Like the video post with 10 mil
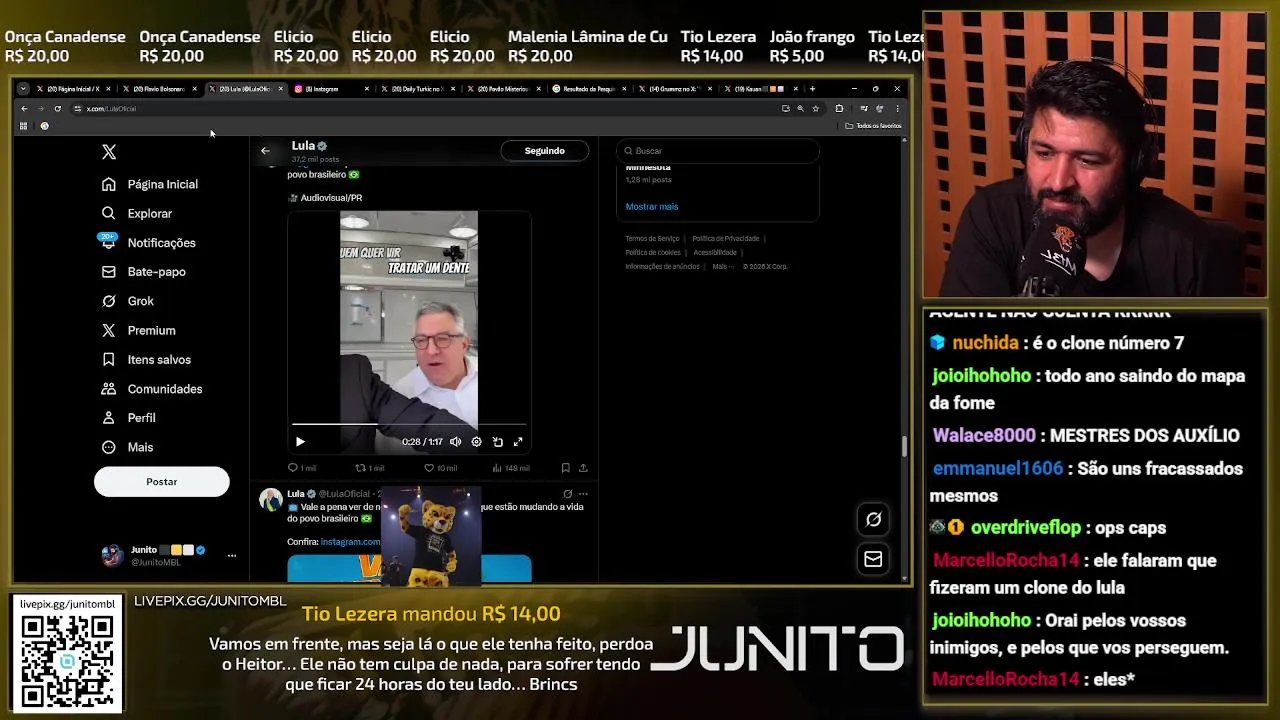 coord(440,468)
